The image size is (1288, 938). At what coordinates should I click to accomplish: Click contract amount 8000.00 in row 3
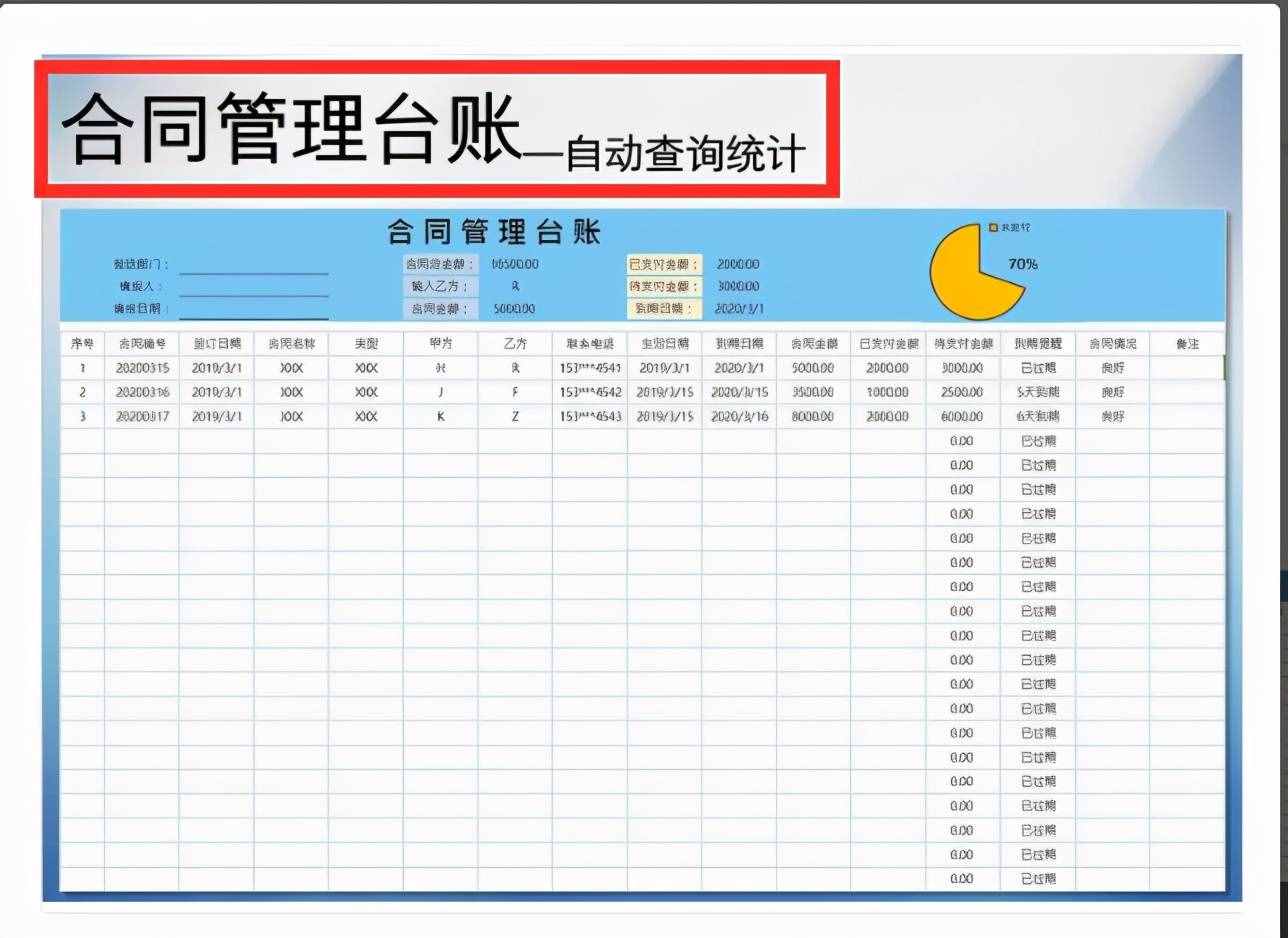point(813,416)
